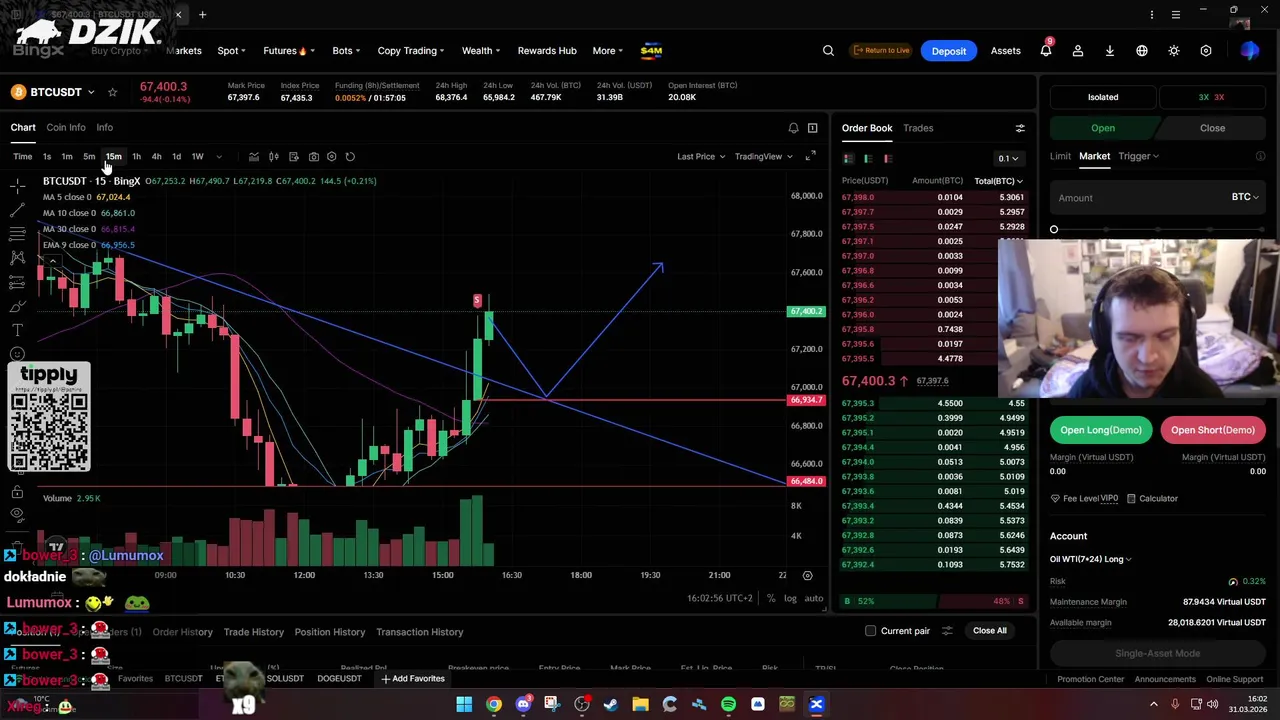Viewport: 1280px width, 720px height.
Task: Open Total(BTC) column unit dropdown
Action: (999, 181)
